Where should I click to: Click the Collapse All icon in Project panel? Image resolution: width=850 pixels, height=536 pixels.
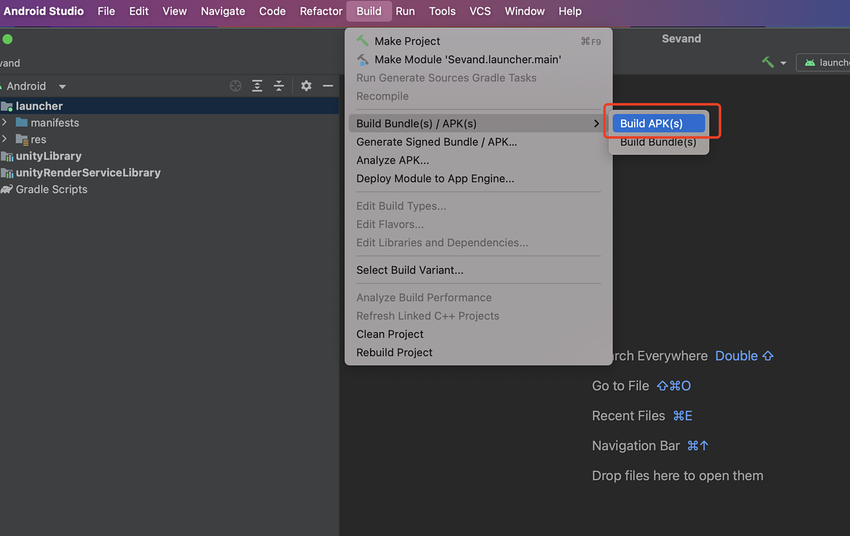click(279, 86)
